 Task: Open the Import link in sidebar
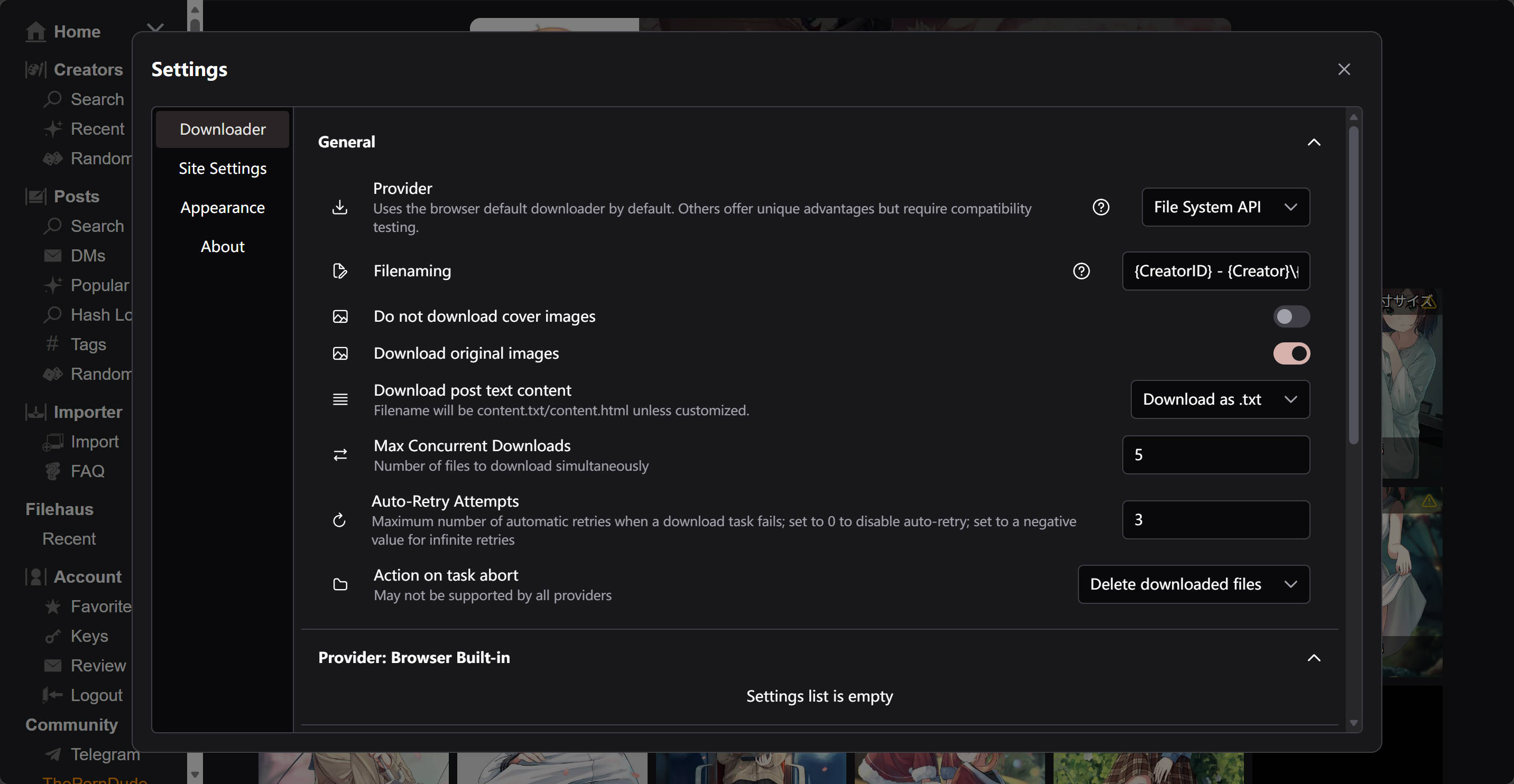click(95, 442)
